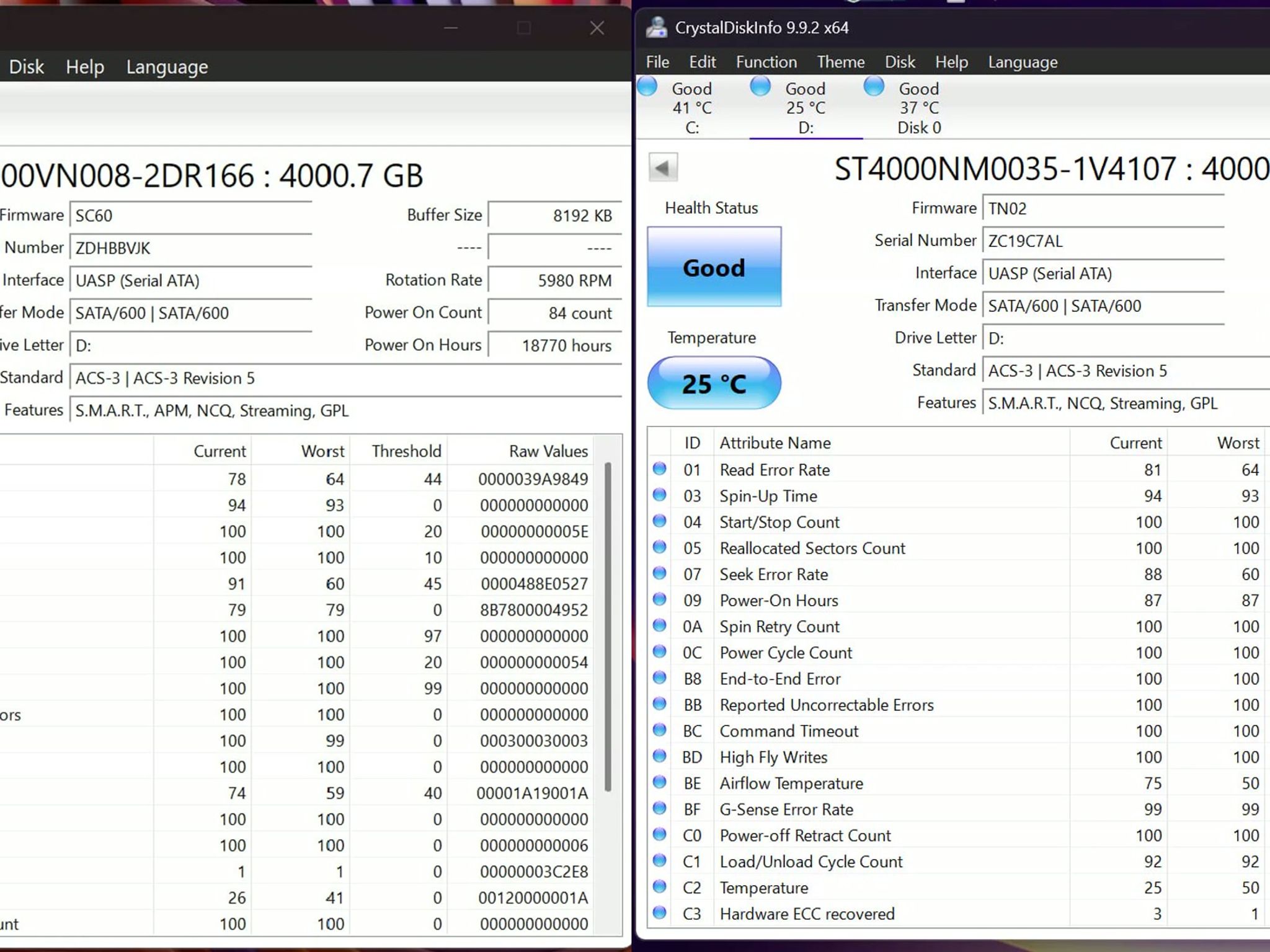Click the Rotation Rate field 5980 RPM

point(555,280)
